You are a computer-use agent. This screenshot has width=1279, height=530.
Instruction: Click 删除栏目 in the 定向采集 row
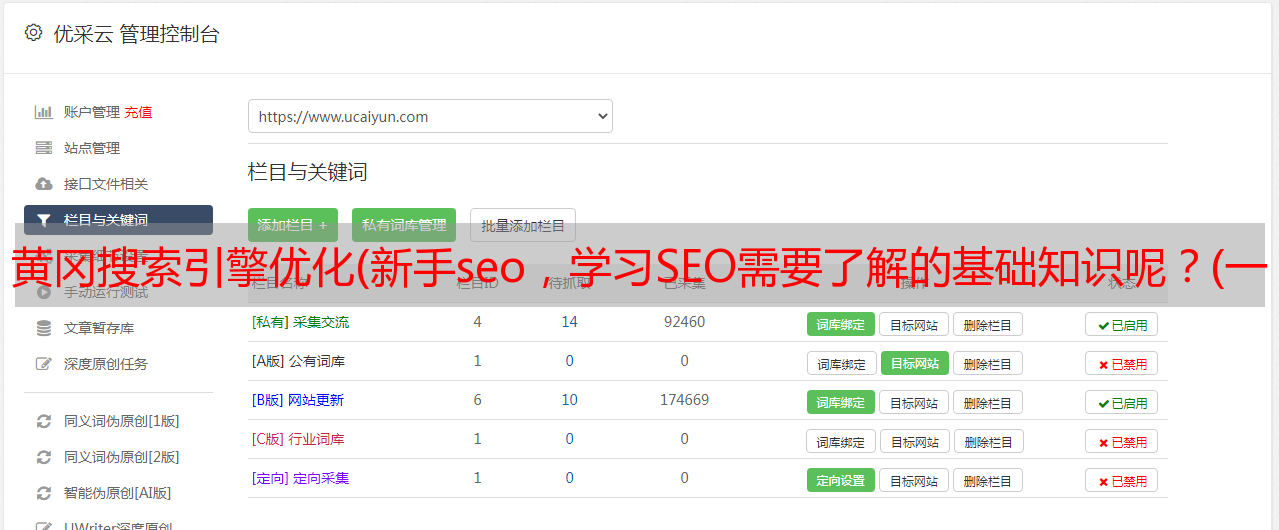pos(988,480)
